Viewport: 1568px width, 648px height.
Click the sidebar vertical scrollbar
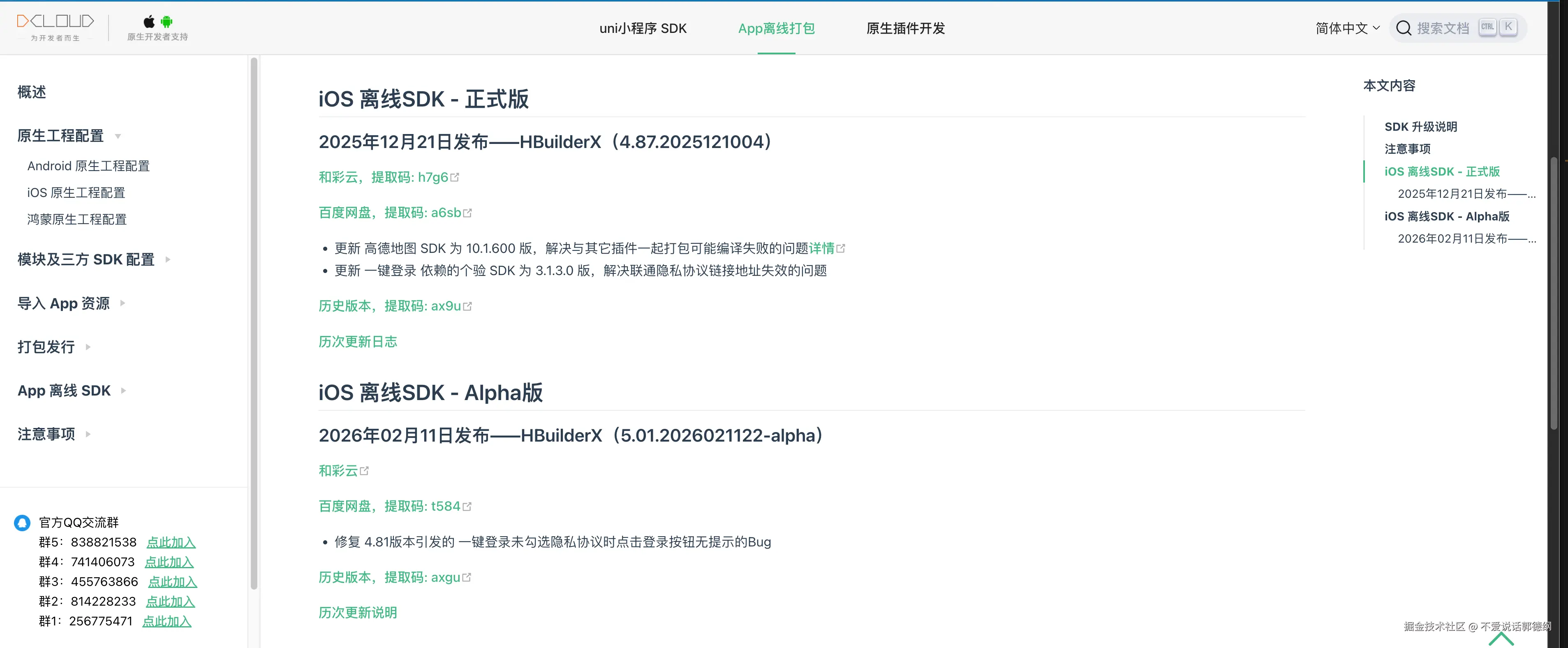tap(254, 323)
